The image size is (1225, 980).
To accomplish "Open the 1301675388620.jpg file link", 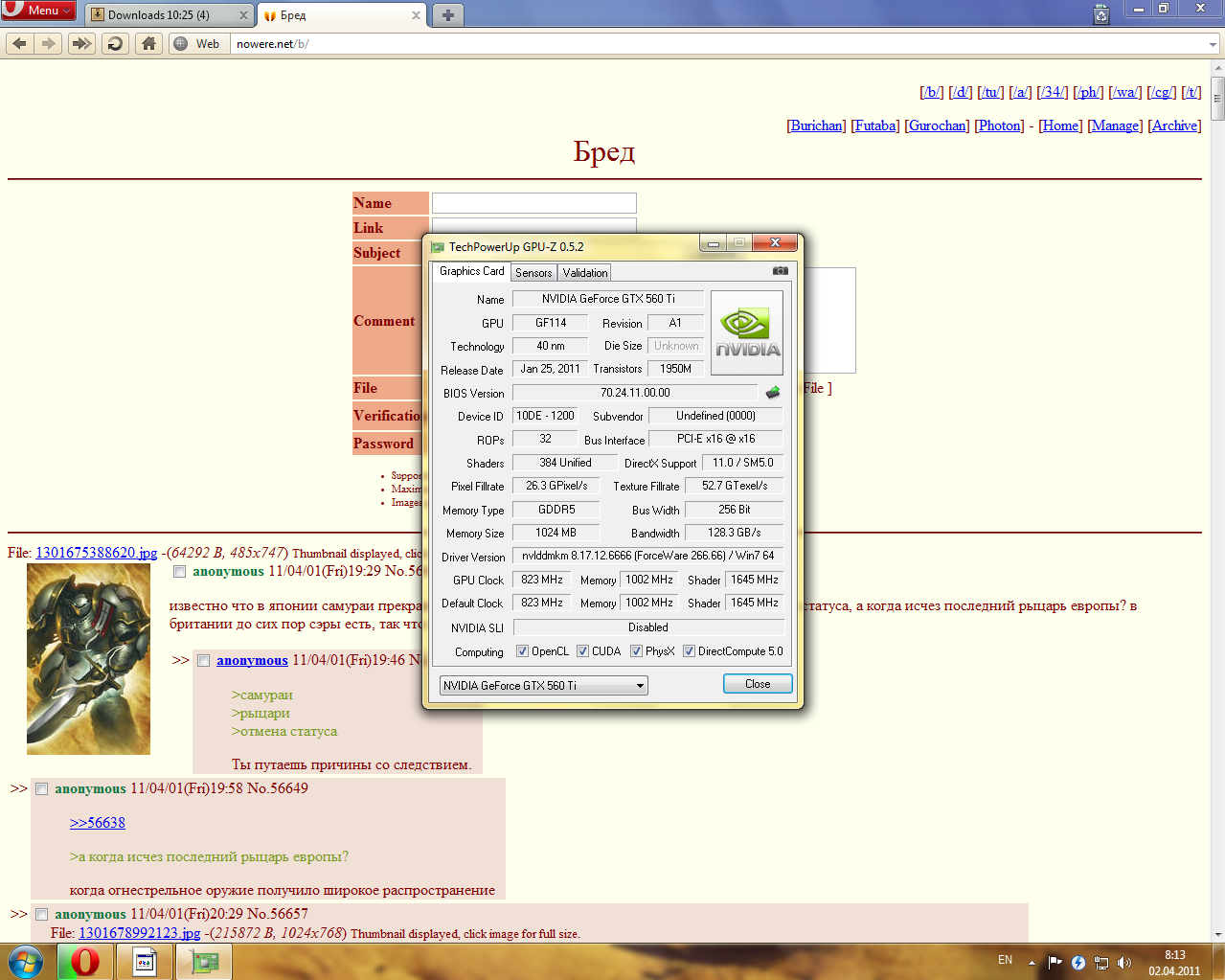I will pos(96,553).
